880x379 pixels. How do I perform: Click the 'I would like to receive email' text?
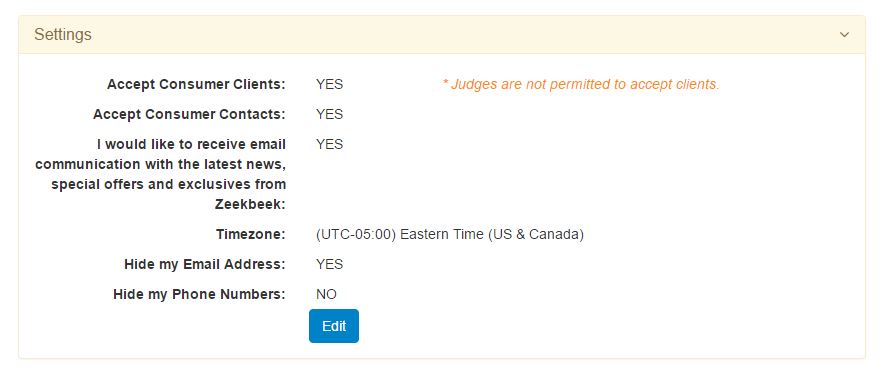191,144
